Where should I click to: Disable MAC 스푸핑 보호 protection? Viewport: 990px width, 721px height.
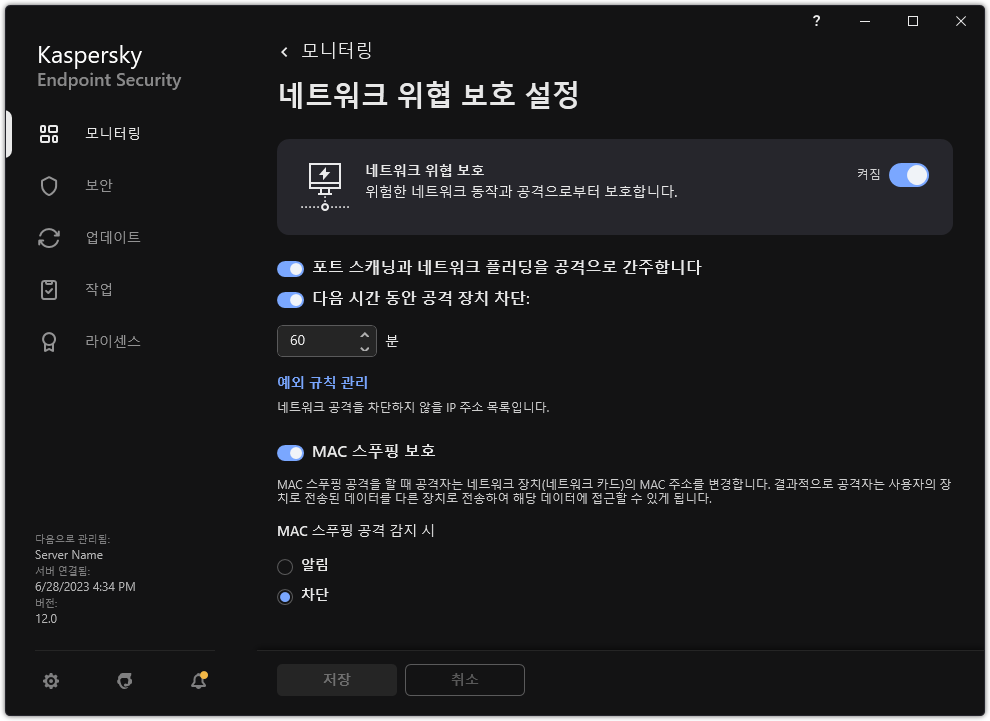click(x=290, y=452)
